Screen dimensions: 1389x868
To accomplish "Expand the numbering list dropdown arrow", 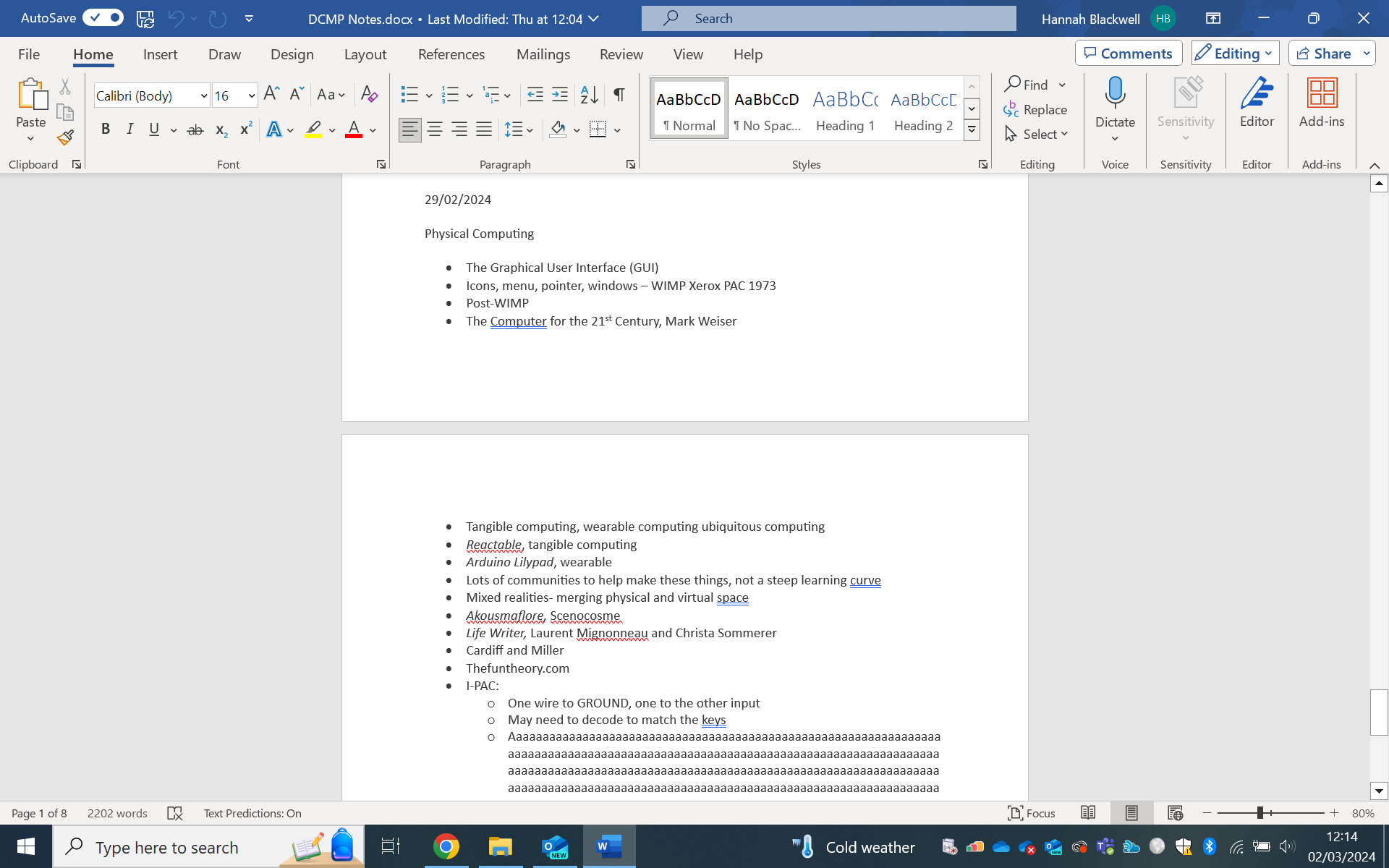I will point(470,95).
